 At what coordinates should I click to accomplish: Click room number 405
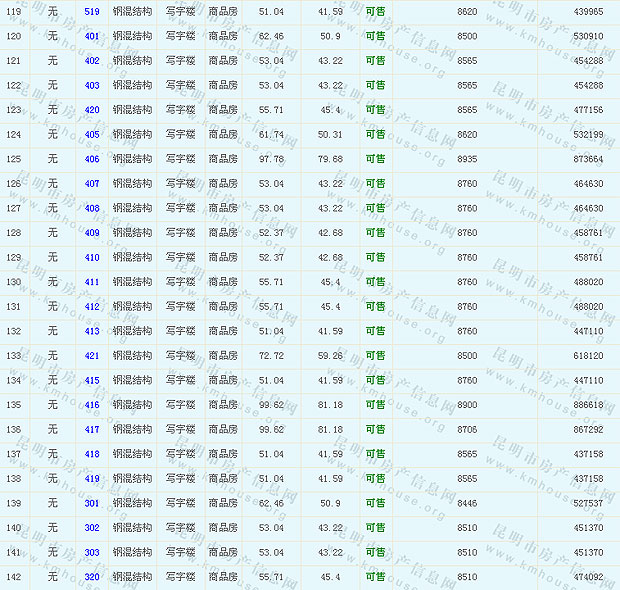pyautogui.click(x=92, y=134)
